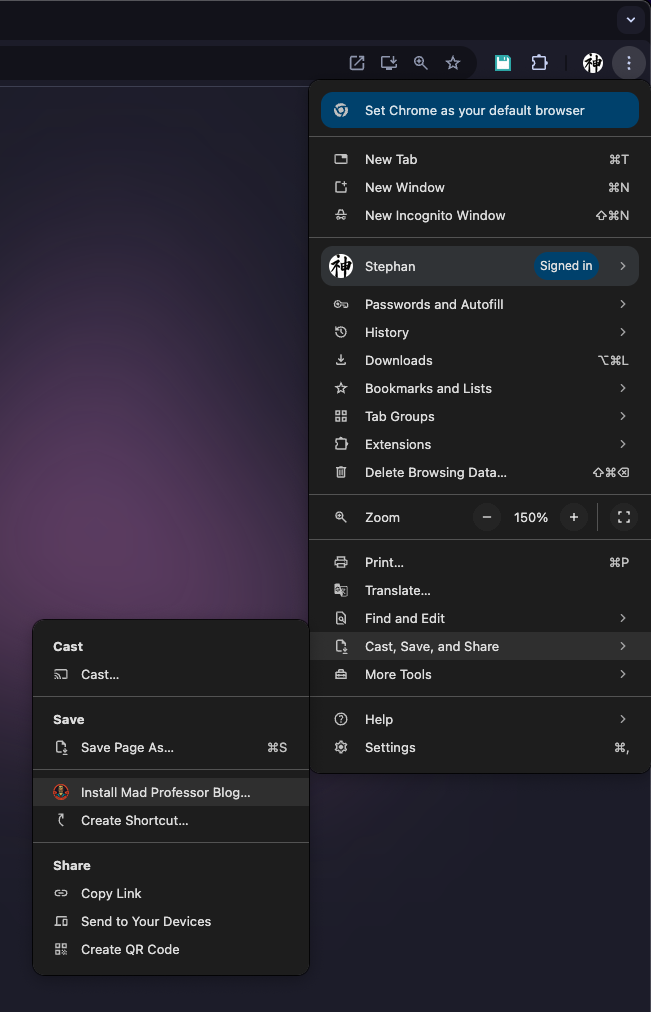Screen dimensions: 651x1012
Task: Expand Find and Edit submenu chevron
Action: tap(623, 618)
